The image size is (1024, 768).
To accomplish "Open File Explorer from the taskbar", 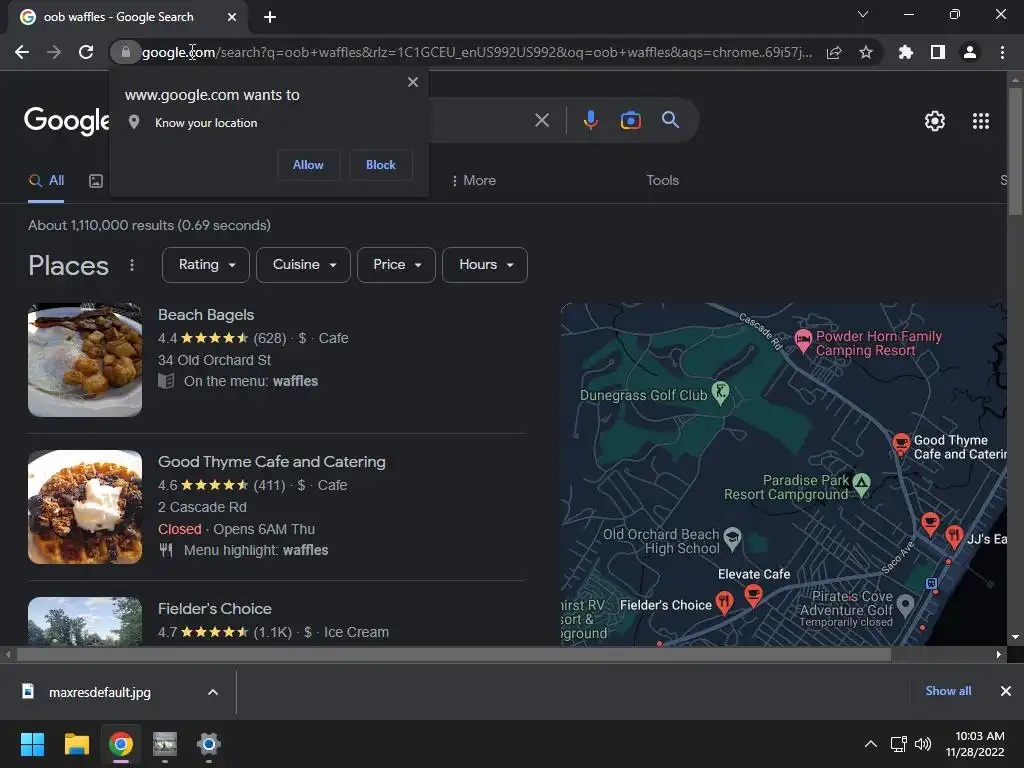I will coord(76,744).
